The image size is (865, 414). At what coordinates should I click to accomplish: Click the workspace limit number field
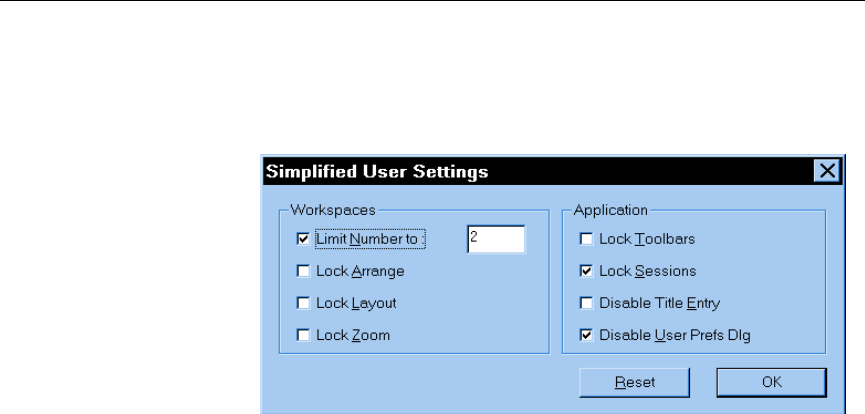[x=495, y=239]
